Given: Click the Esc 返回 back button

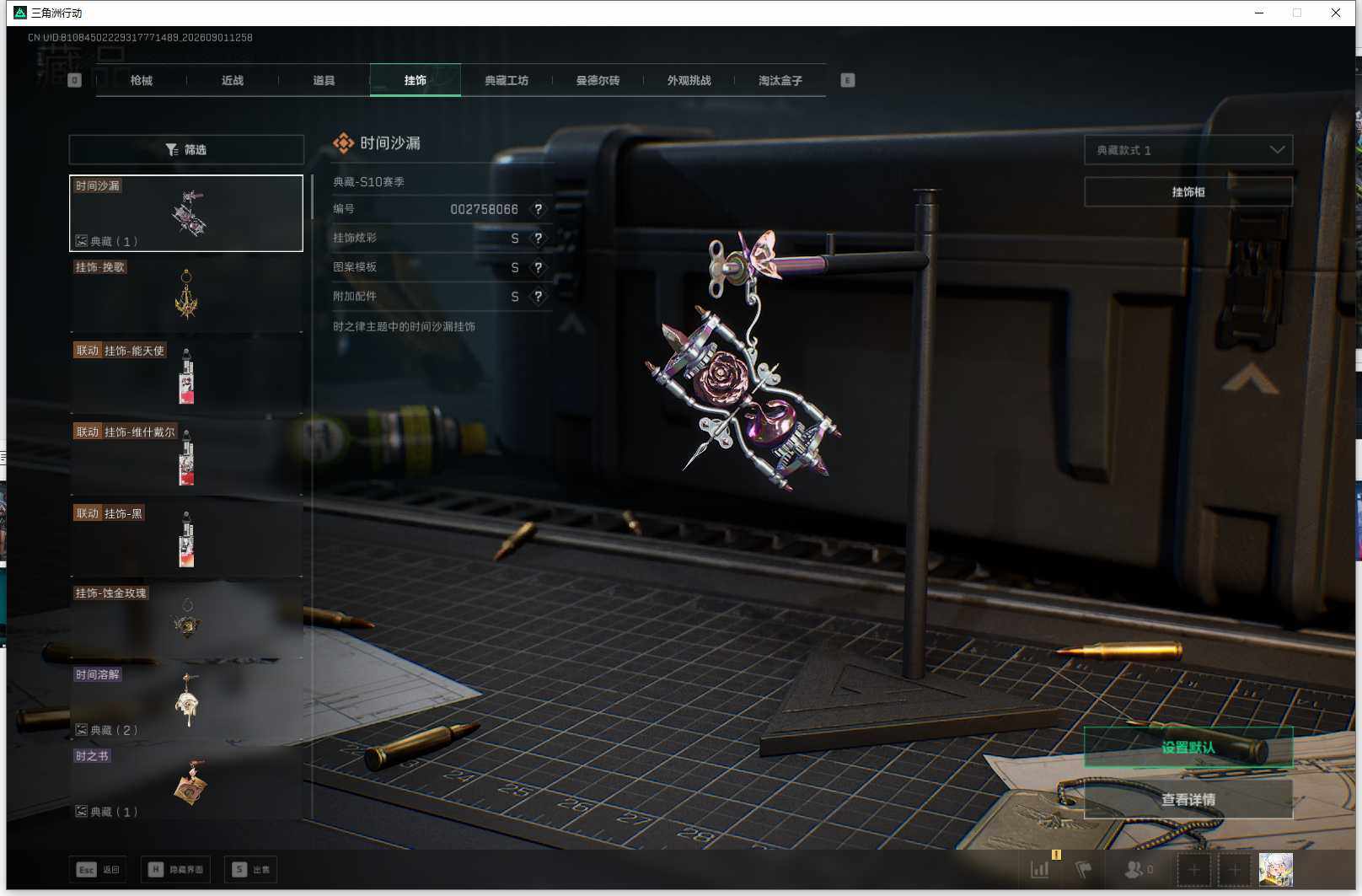Looking at the screenshot, I should point(98,869).
